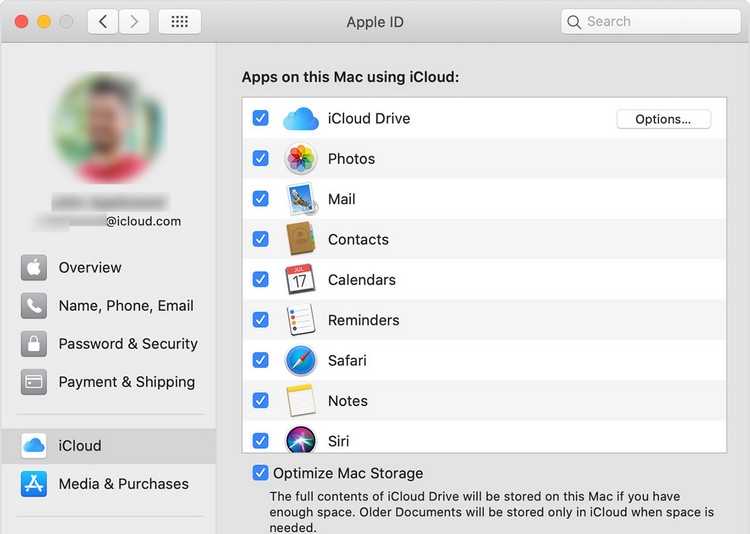The image size is (750, 534).
Task: Disable Calendars syncing checkbox
Action: coord(260,279)
